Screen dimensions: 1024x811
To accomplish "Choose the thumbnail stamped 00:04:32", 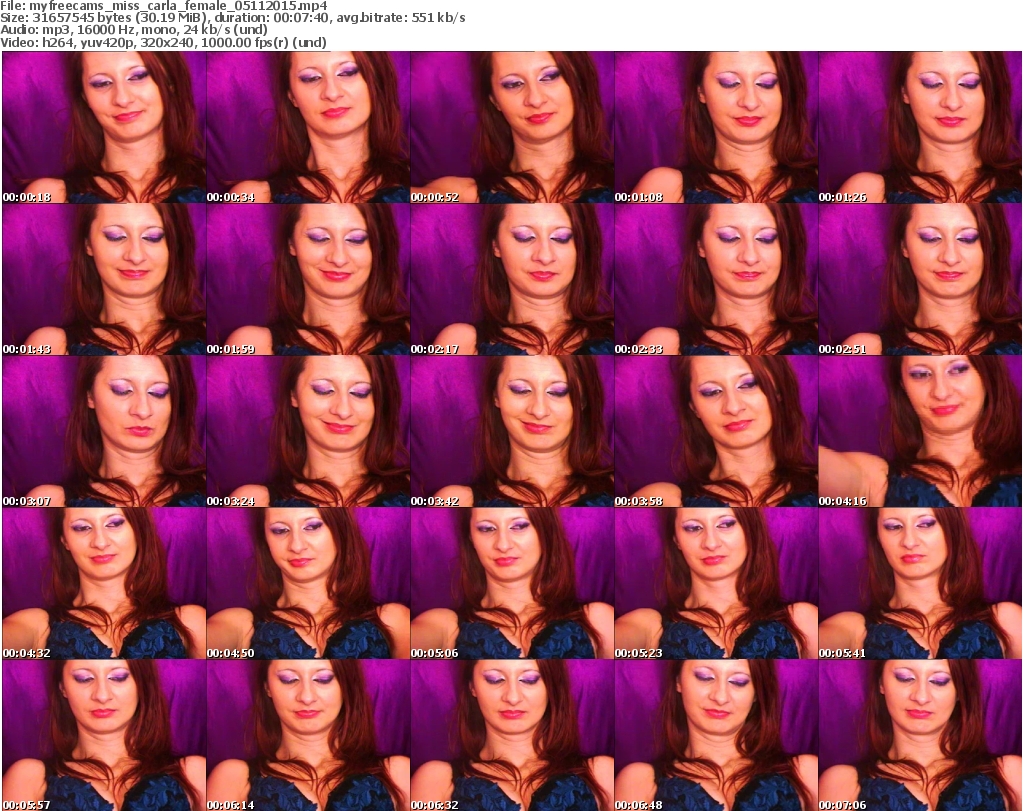I will [x=104, y=583].
